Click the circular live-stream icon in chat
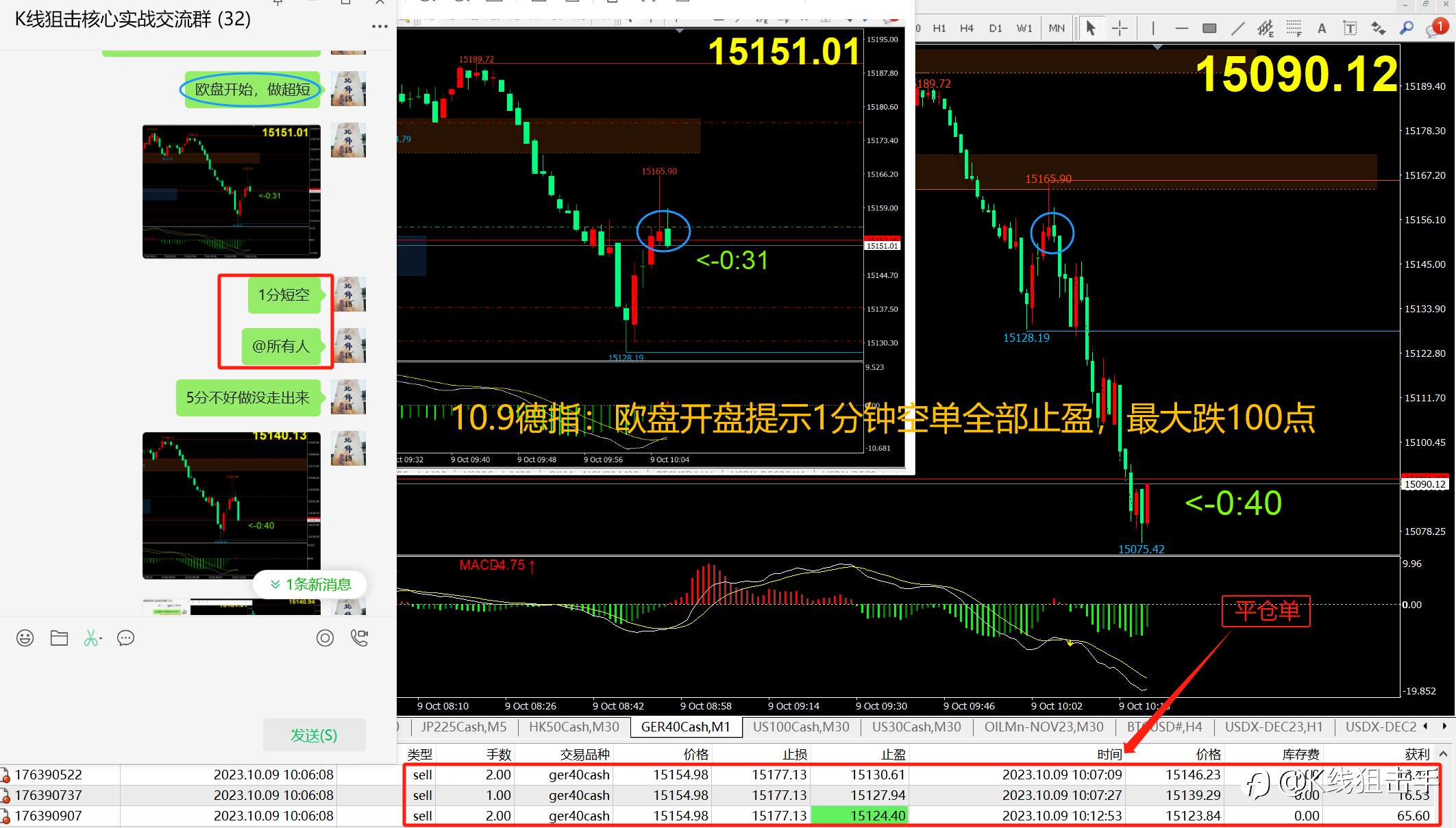This screenshot has width=1456, height=828. point(325,638)
